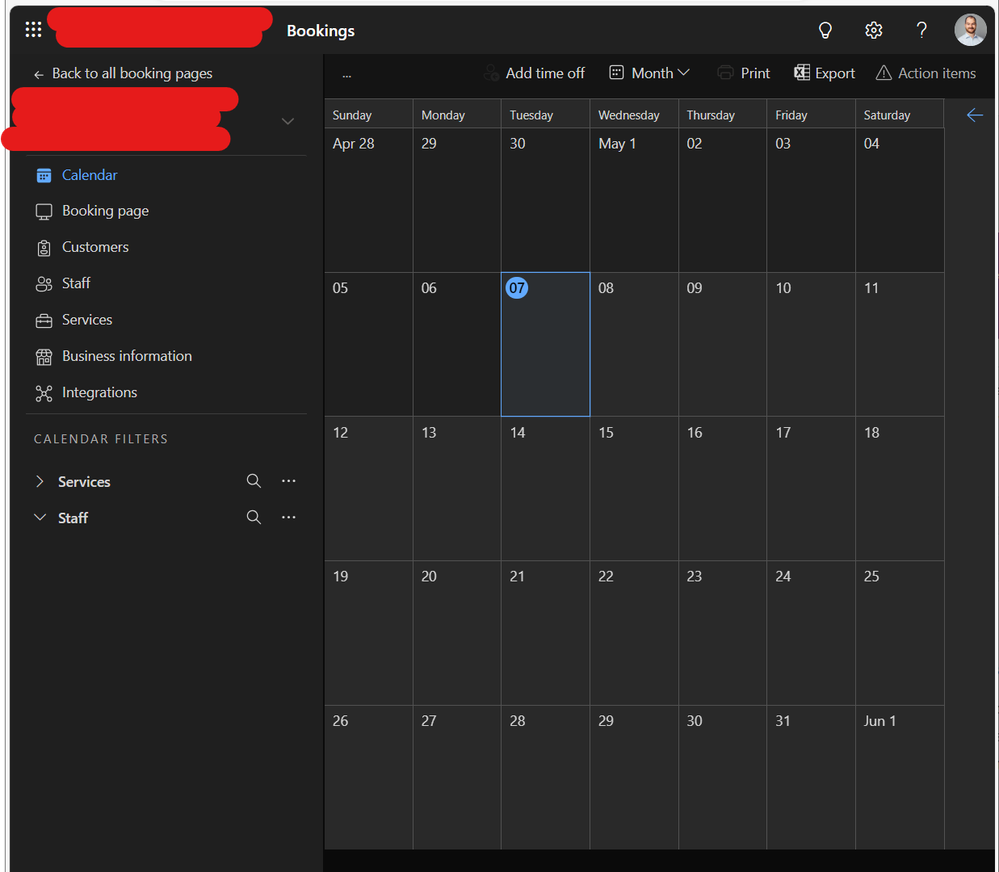This screenshot has height=872, width=999.
Task: Select date 16 on calendar
Action: coord(722,489)
